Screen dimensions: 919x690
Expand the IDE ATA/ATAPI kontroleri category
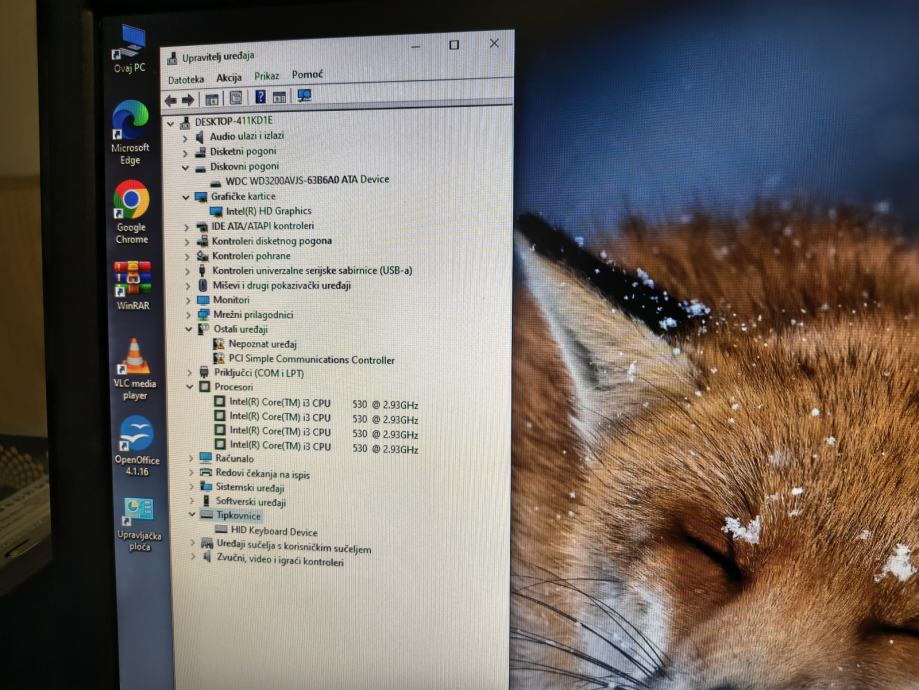[x=186, y=227]
